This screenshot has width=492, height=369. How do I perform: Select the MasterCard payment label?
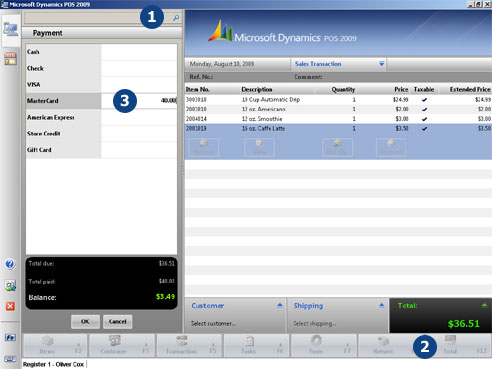click(x=43, y=101)
